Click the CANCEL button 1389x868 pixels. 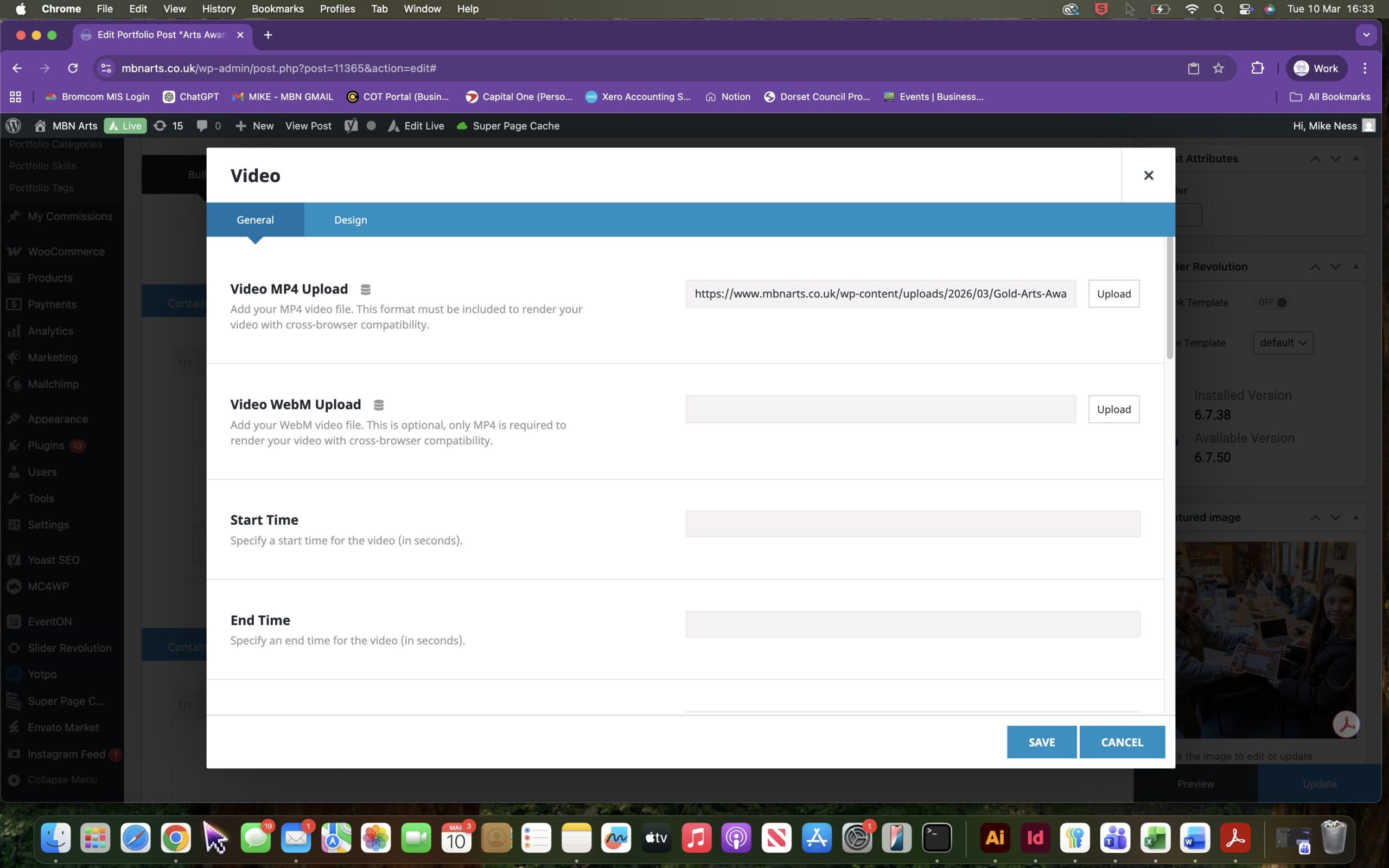coord(1122,742)
